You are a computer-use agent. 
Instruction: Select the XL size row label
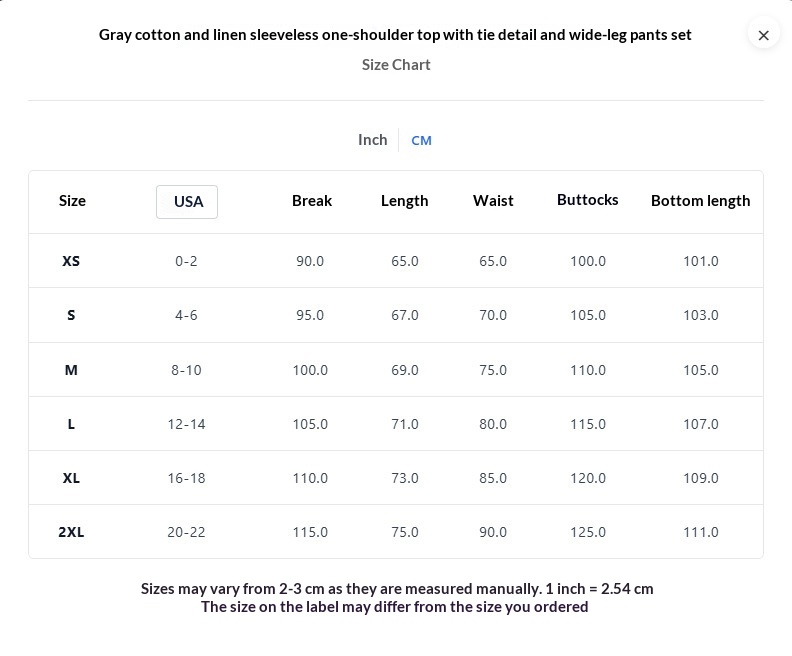point(71,478)
